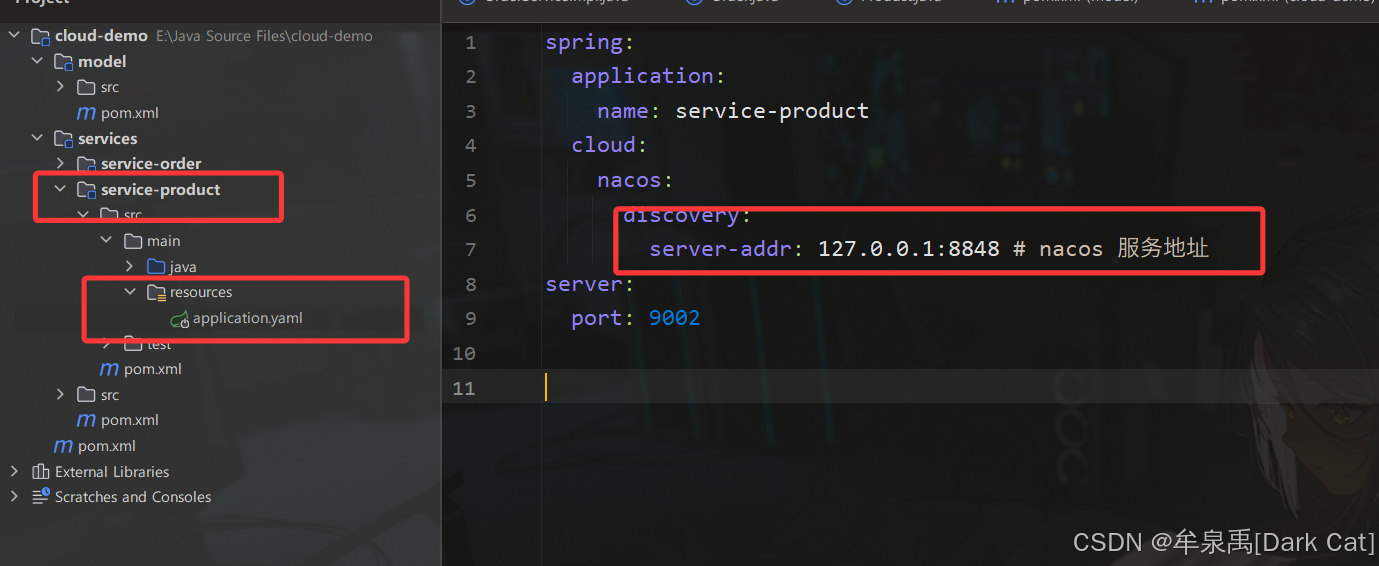Select the main folder row
The height and width of the screenshot is (566, 1379).
point(220,241)
